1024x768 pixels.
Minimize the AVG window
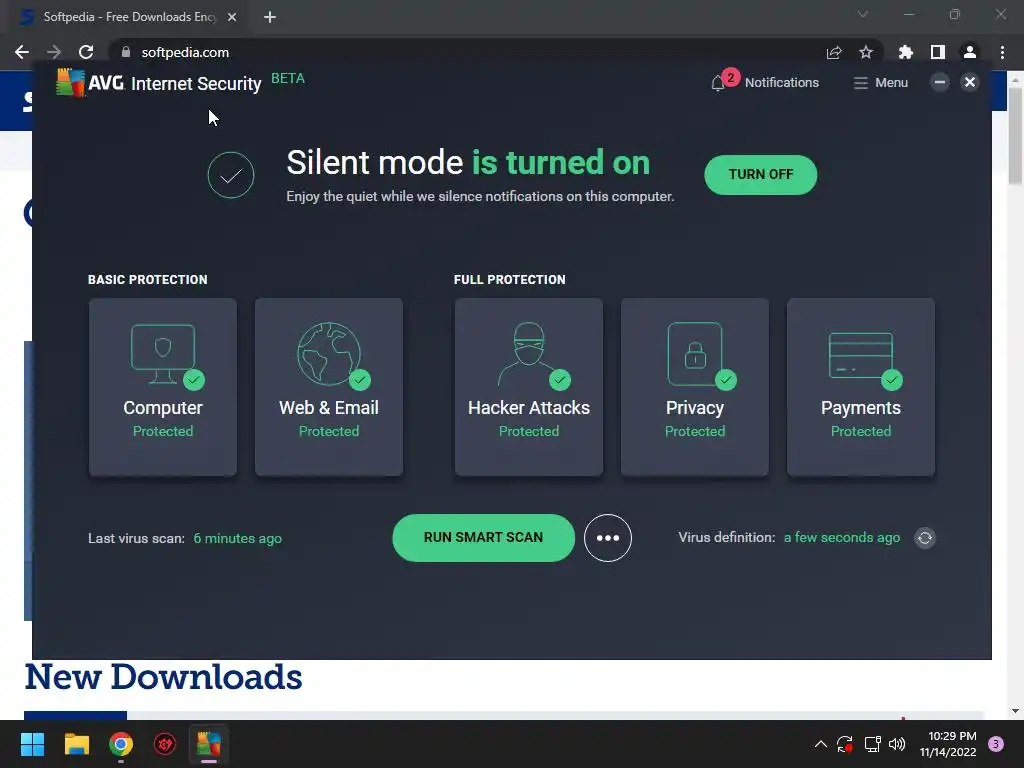click(940, 82)
